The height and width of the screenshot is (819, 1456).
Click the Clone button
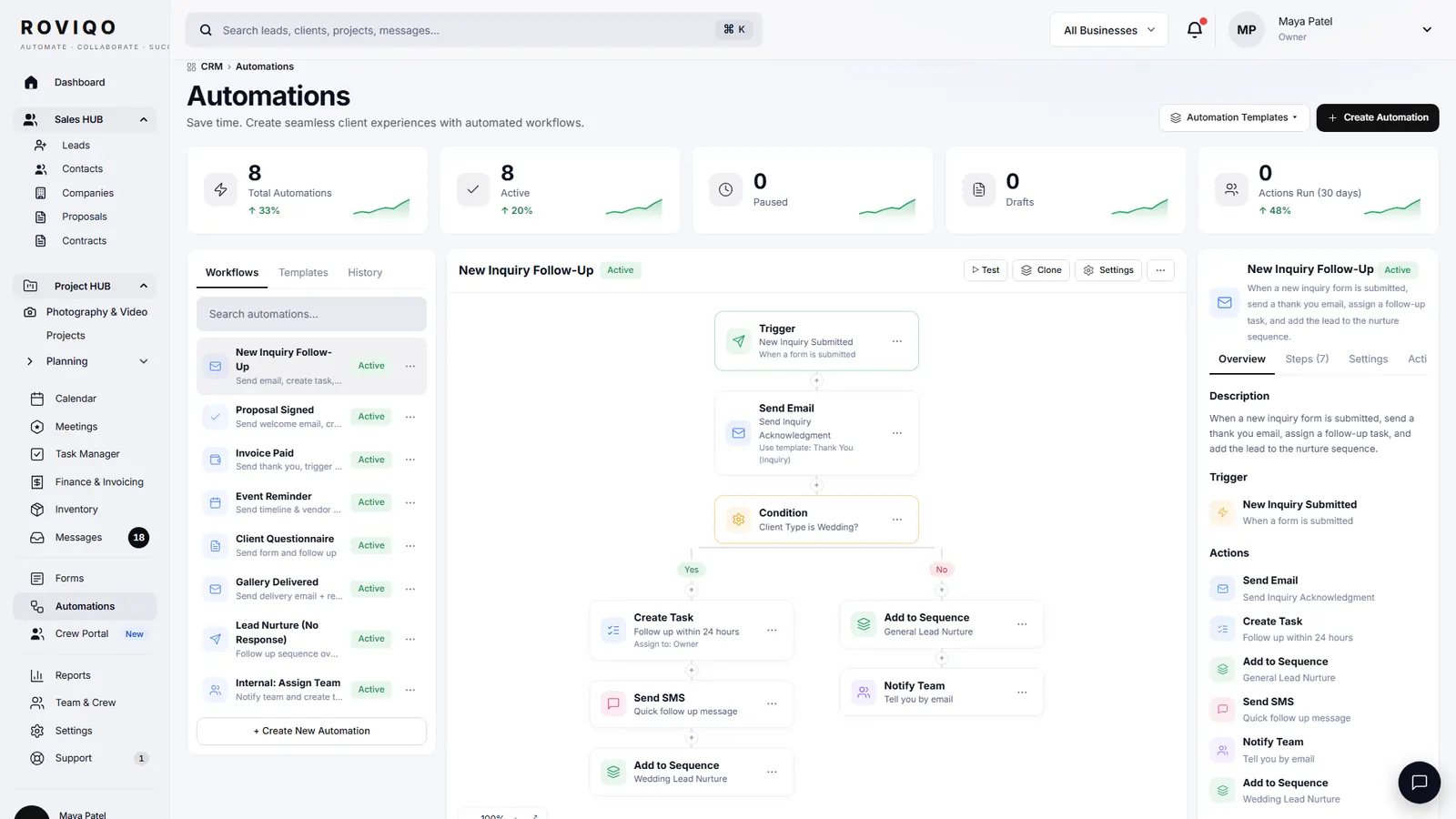1041,270
